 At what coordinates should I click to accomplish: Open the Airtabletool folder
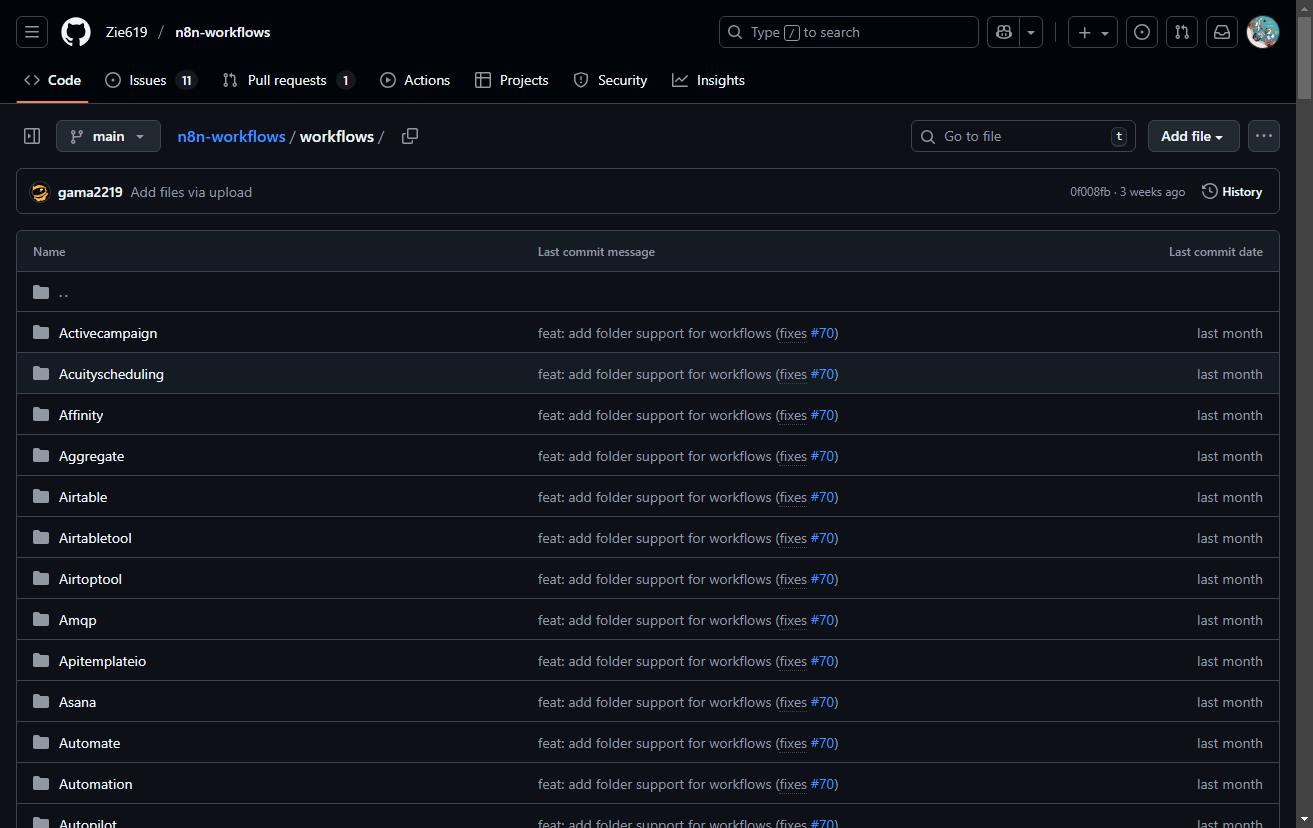(95, 538)
